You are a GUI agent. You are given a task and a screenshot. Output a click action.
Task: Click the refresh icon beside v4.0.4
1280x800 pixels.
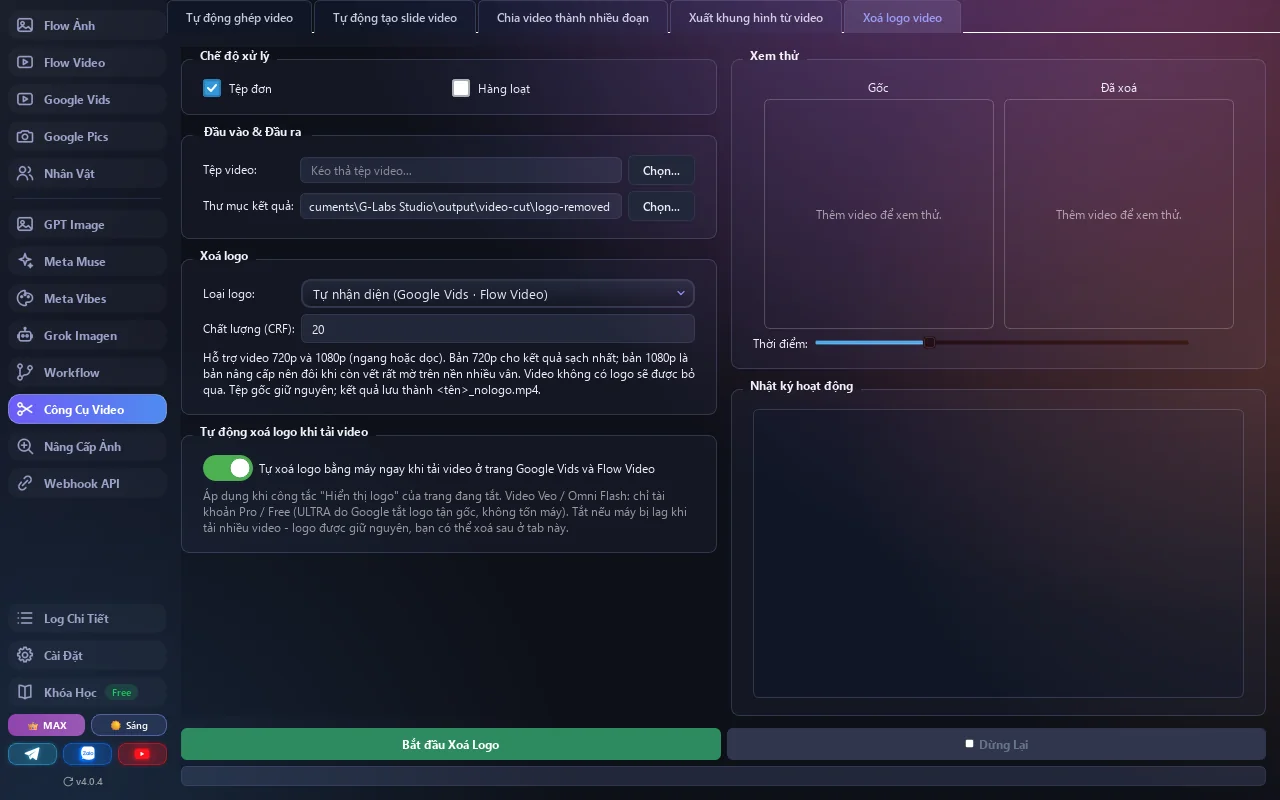[x=68, y=782]
